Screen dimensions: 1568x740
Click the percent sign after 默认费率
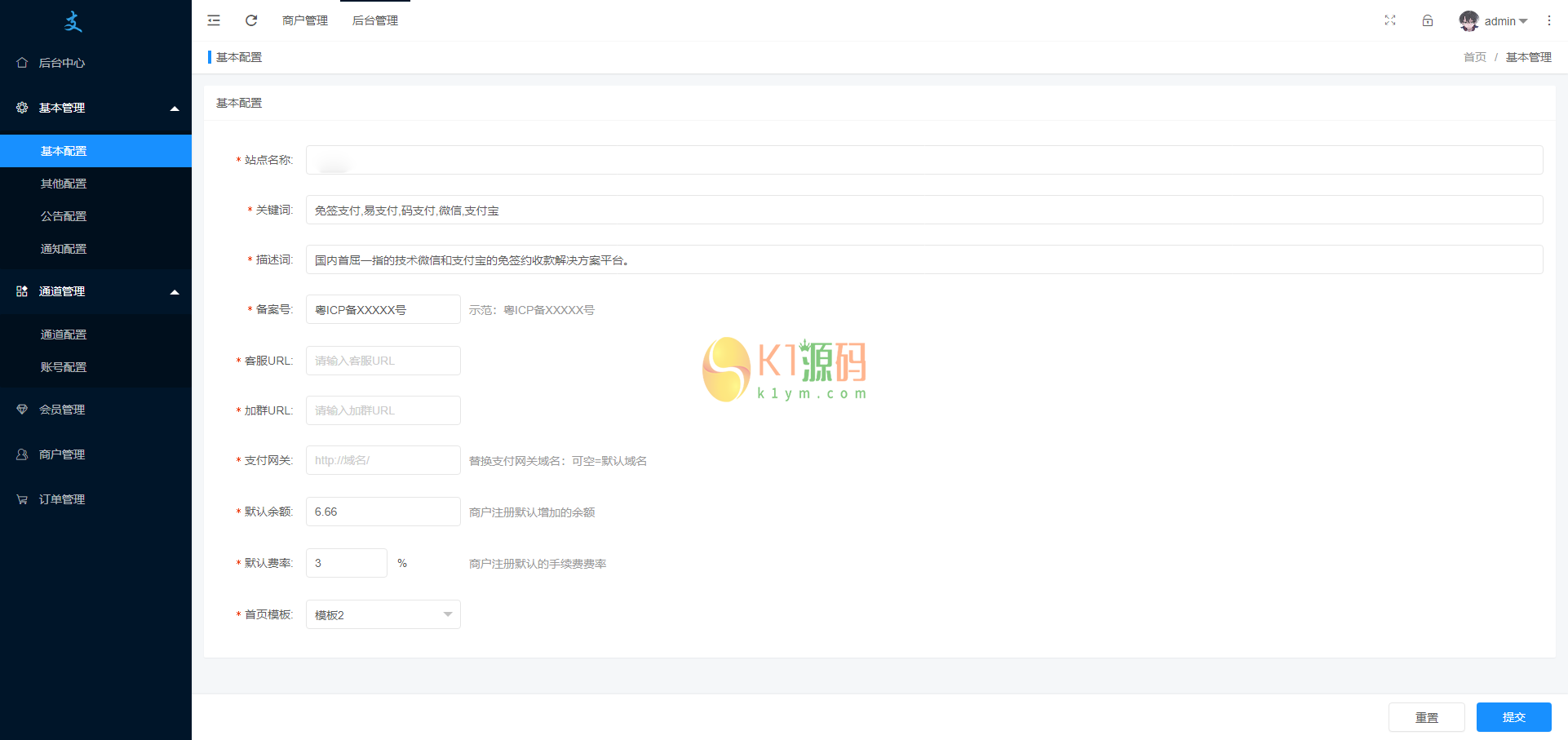coord(402,563)
